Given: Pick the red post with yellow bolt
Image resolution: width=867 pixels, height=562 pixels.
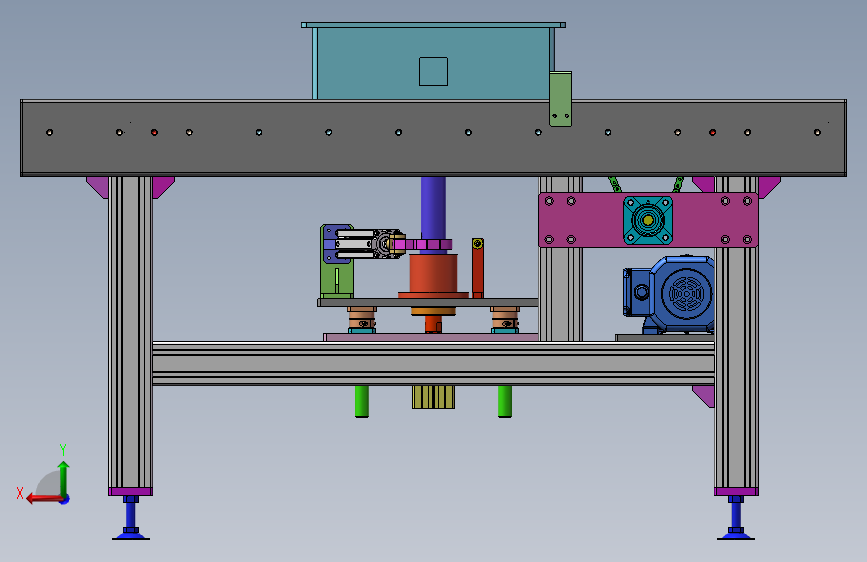Looking at the screenshot, I should pos(478,268).
